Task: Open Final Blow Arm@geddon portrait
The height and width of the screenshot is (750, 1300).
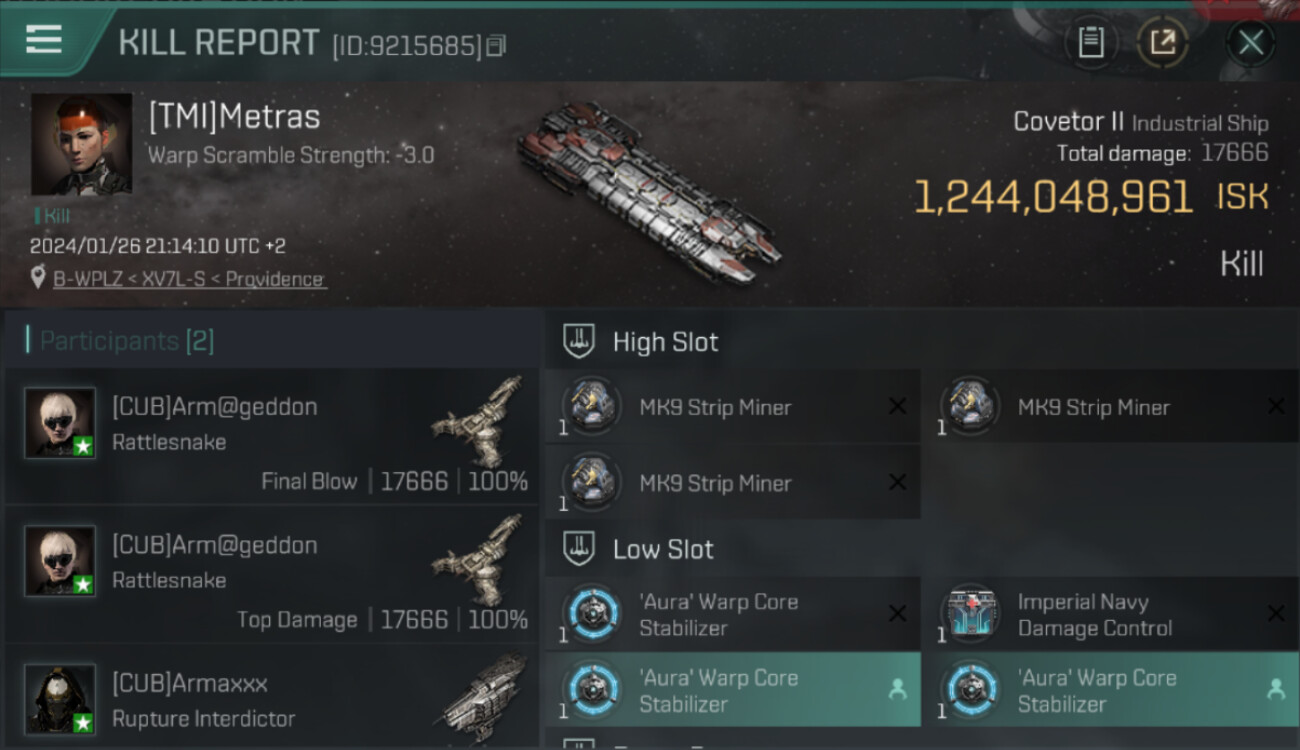Action: [60, 423]
